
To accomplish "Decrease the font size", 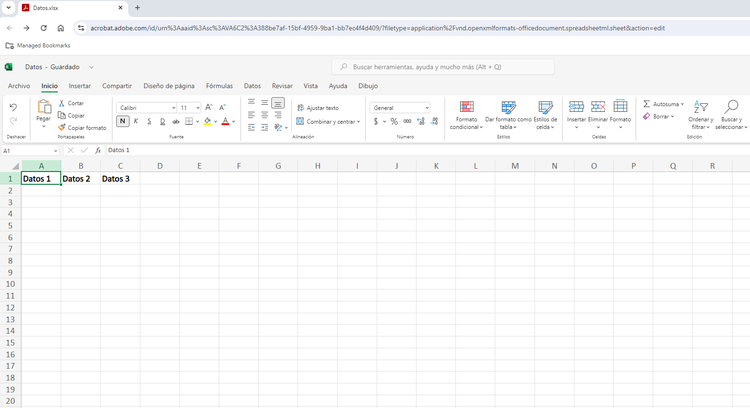I will 222,108.
